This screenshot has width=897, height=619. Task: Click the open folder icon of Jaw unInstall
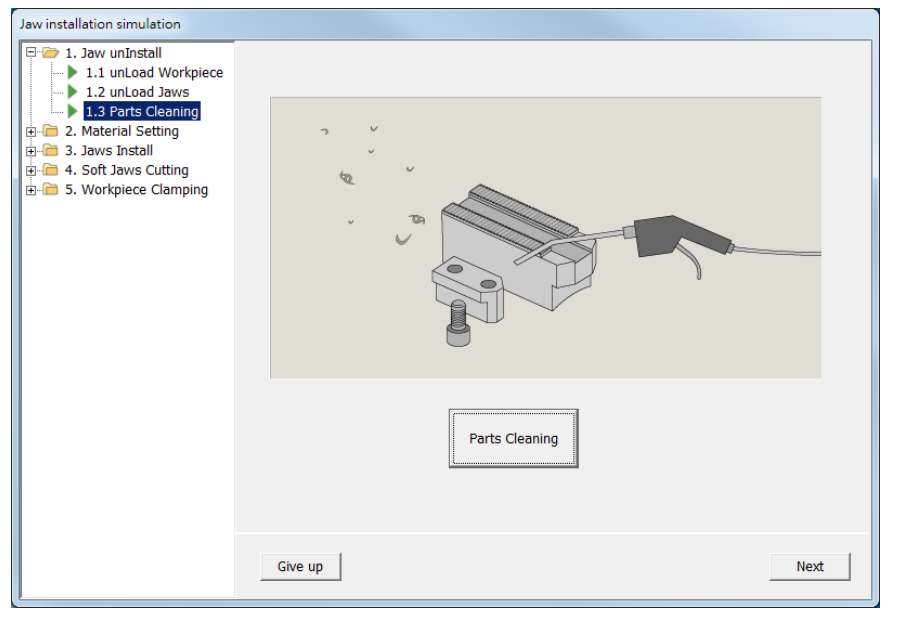[51, 53]
